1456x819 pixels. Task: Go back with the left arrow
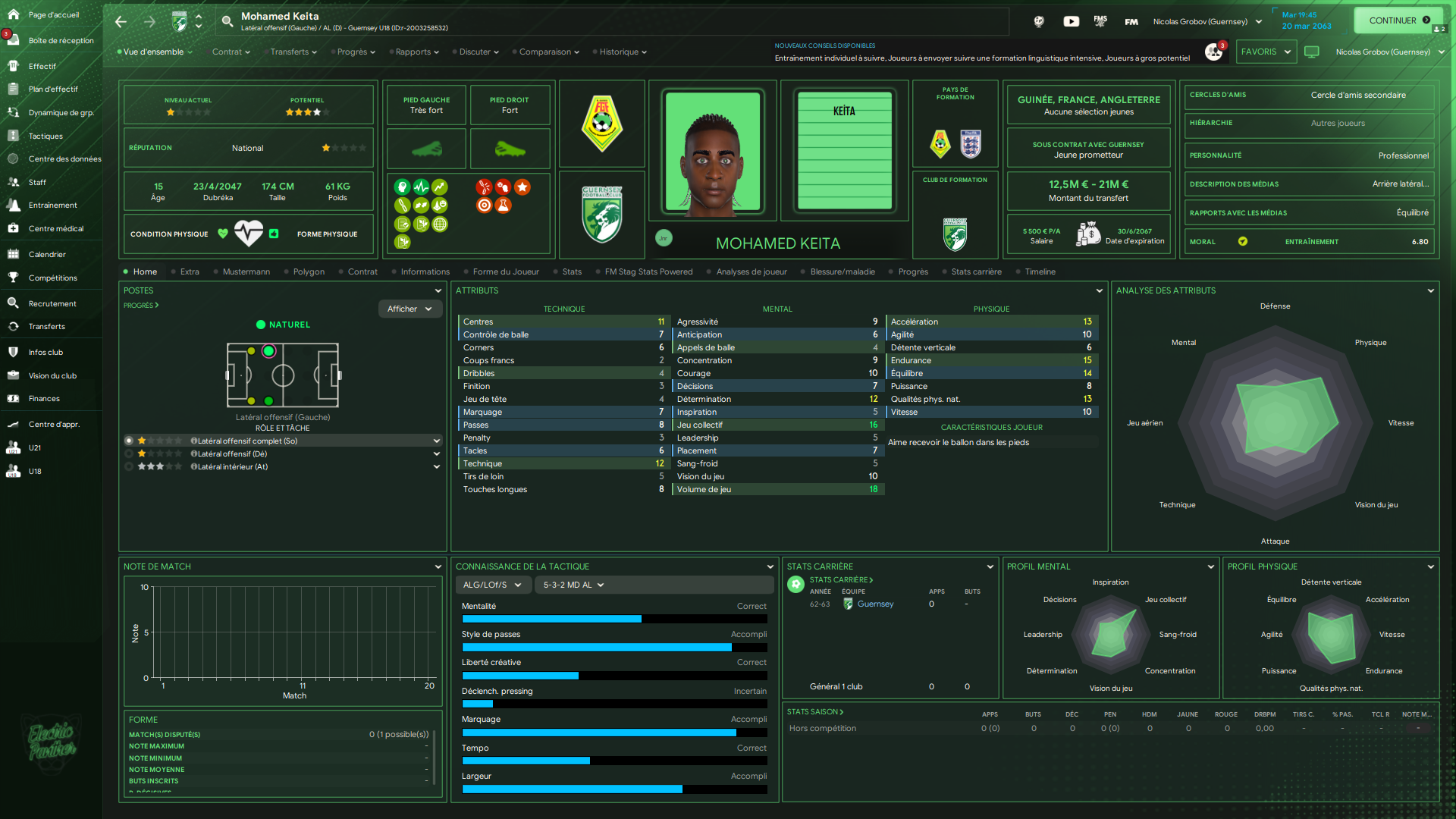tap(121, 21)
